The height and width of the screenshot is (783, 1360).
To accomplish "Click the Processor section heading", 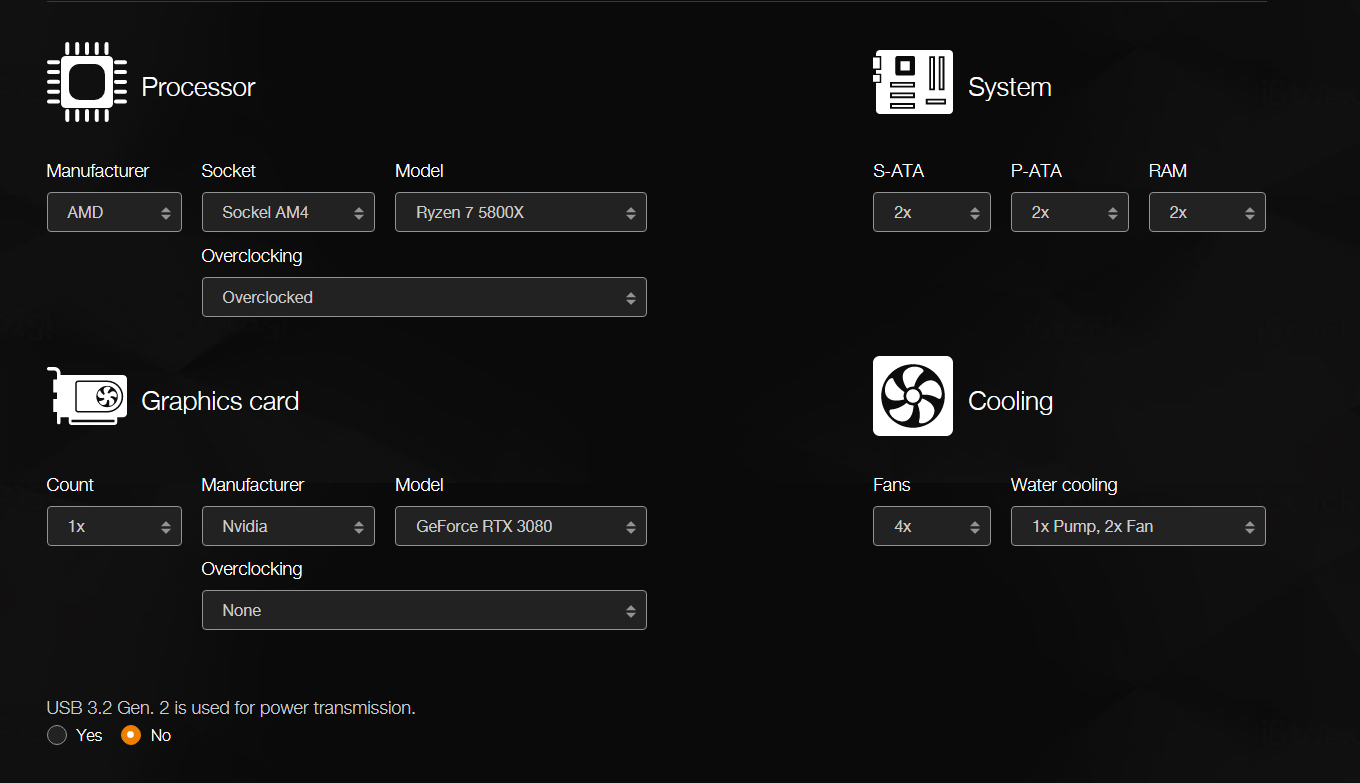I will click(x=198, y=87).
